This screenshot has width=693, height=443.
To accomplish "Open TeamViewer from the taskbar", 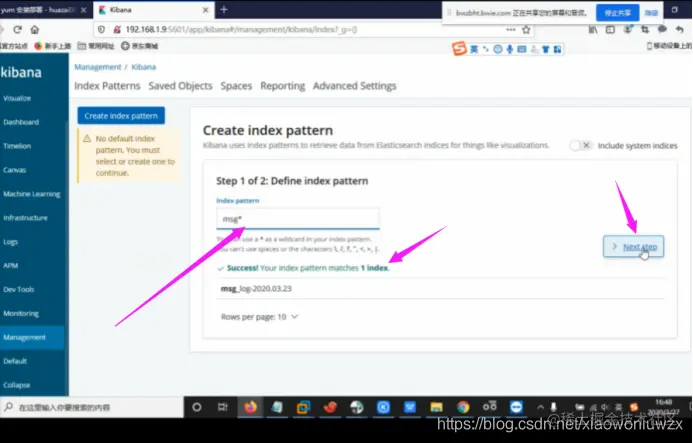I will 516,407.
